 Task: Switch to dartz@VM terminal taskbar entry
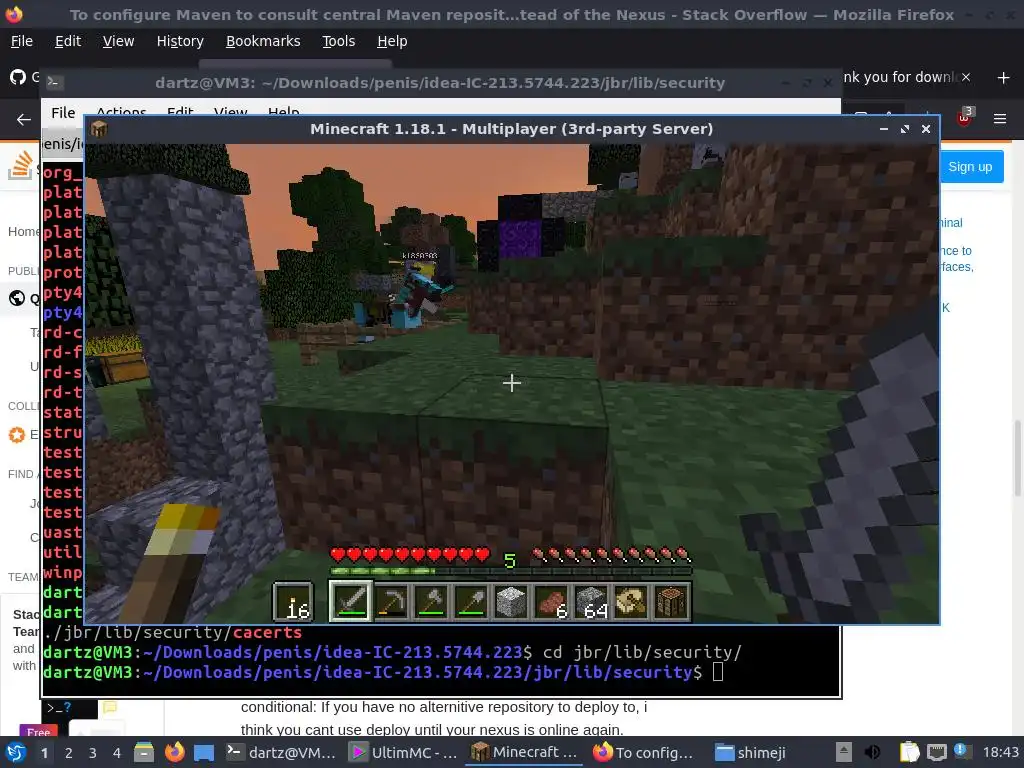coord(281,752)
